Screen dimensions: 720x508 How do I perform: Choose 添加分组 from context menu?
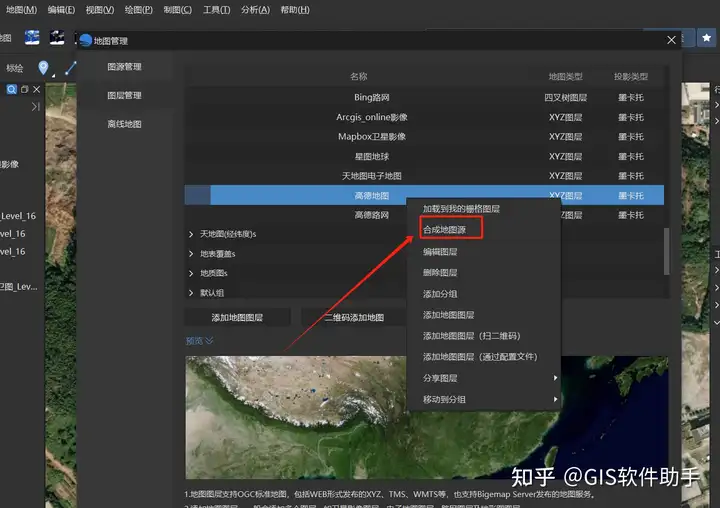point(484,294)
